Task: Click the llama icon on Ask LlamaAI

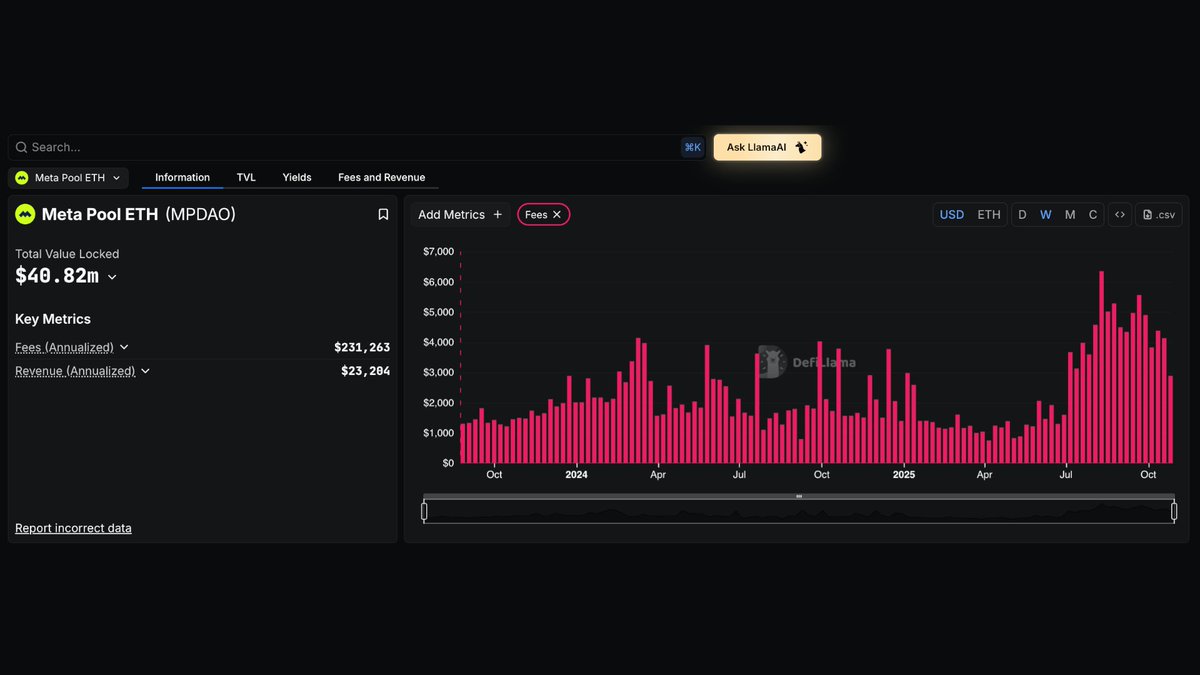Action: 801,147
